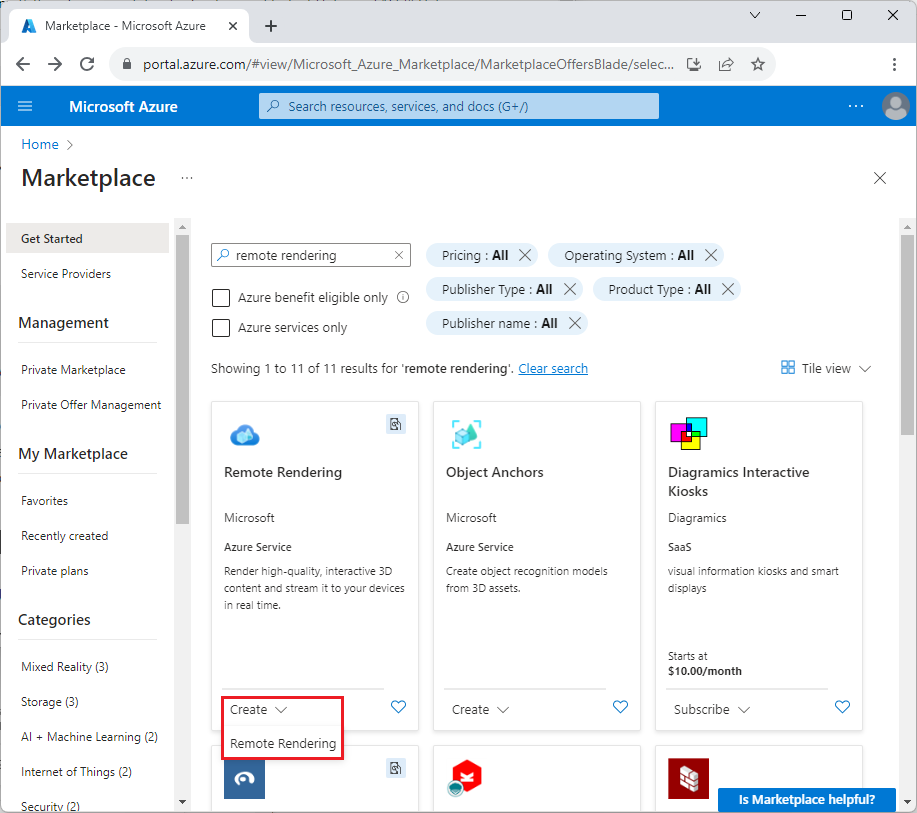Click the Marketplace search input field
Image resolution: width=917 pixels, height=813 pixels.
click(x=310, y=255)
